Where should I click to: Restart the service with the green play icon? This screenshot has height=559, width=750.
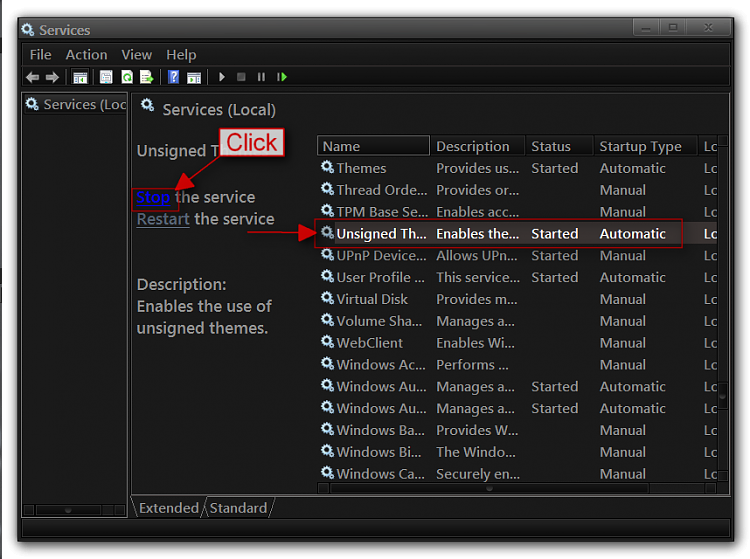(x=282, y=77)
